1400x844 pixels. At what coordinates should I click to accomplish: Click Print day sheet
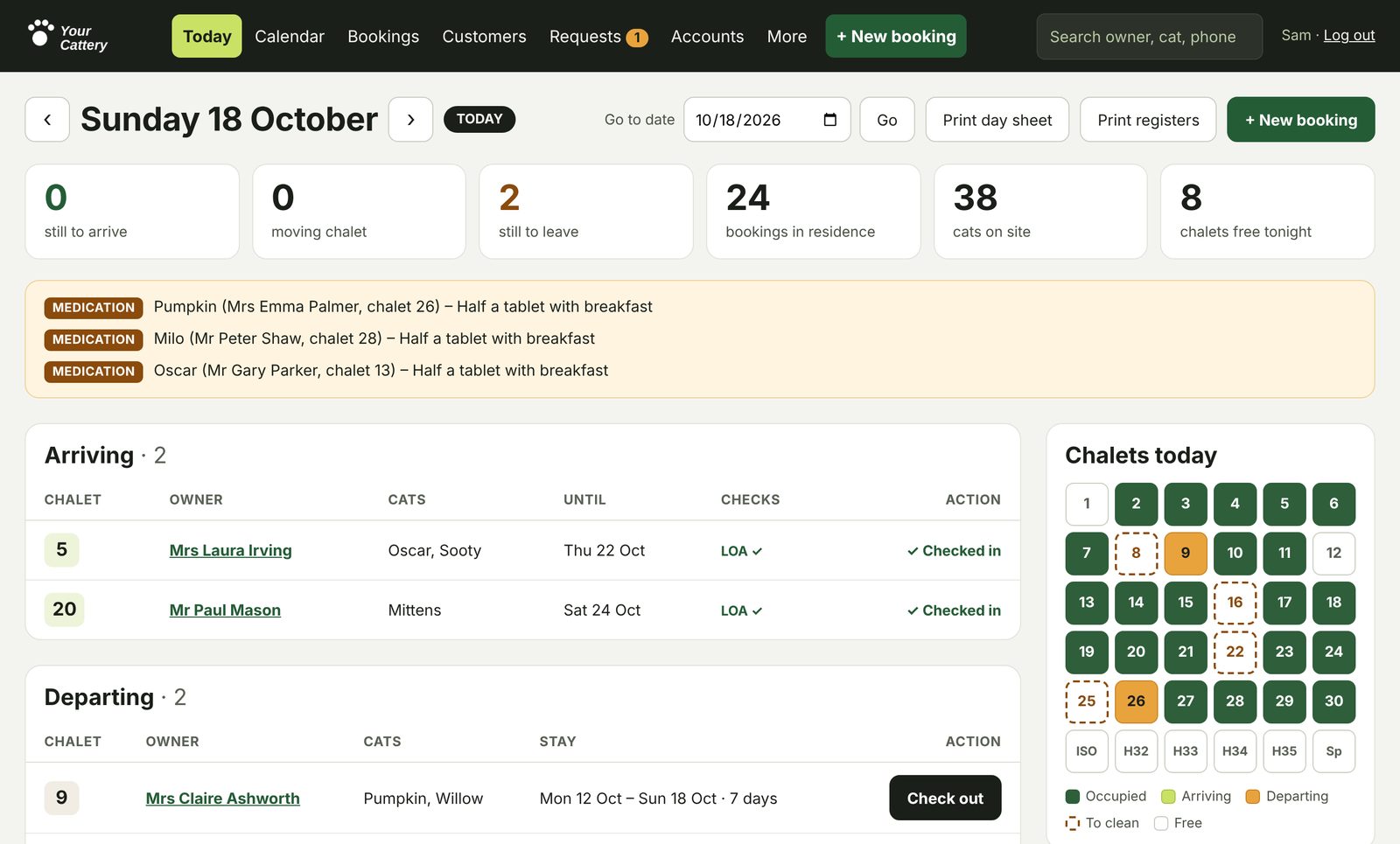point(997,120)
